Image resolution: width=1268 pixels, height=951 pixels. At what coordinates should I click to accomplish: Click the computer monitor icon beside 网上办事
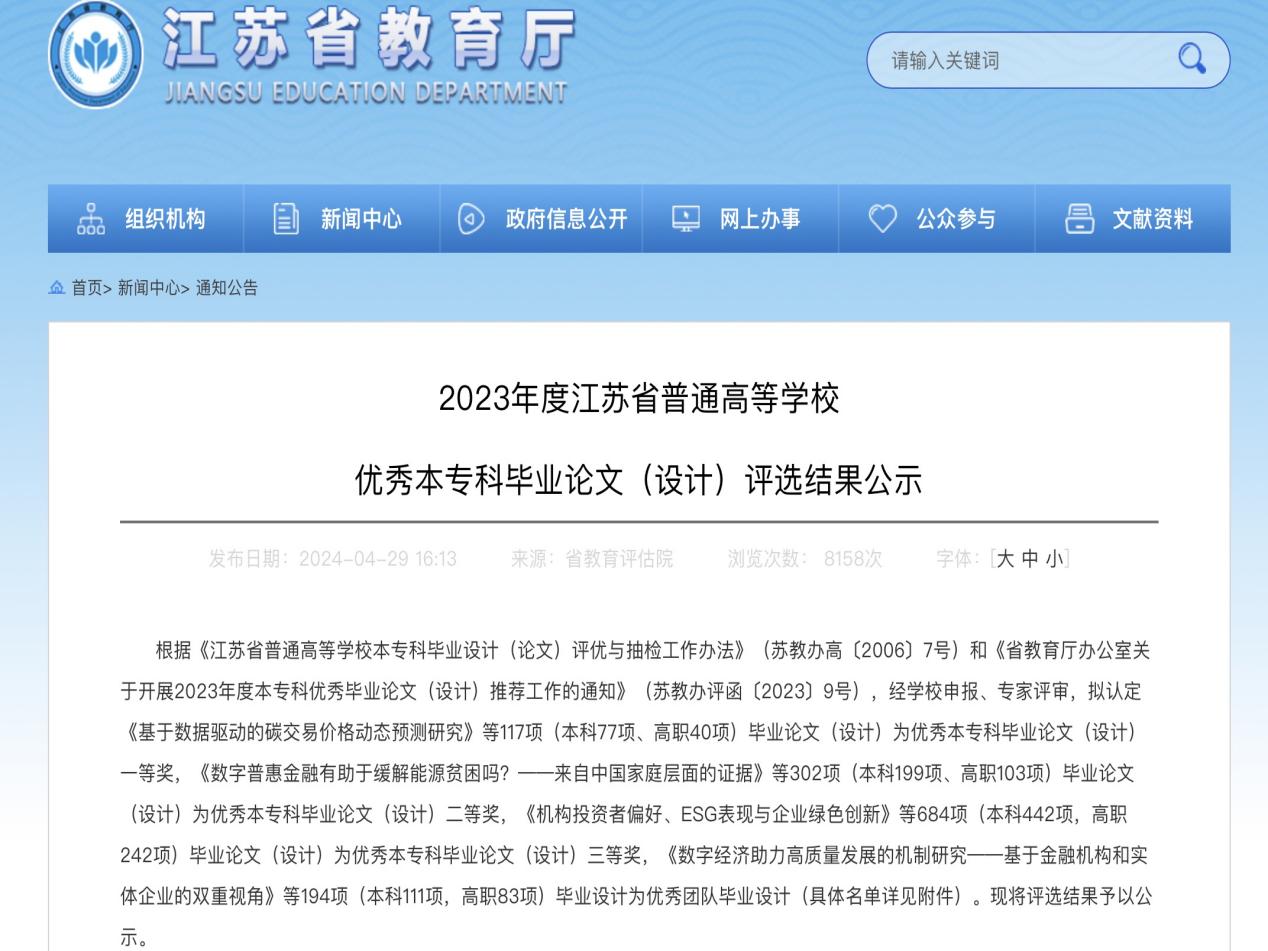[686, 219]
